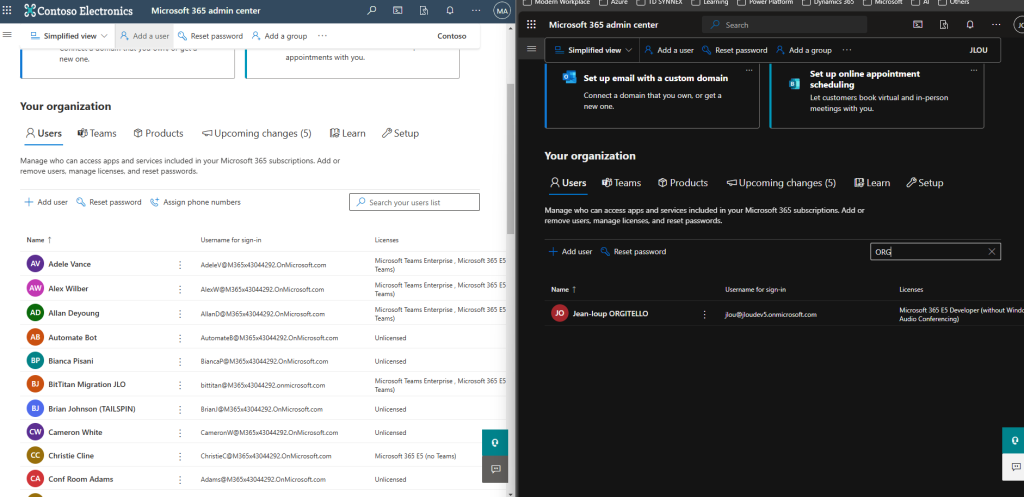Open Upcoming changes (5) tab in left window
The height and width of the screenshot is (497, 1024).
pos(257,133)
